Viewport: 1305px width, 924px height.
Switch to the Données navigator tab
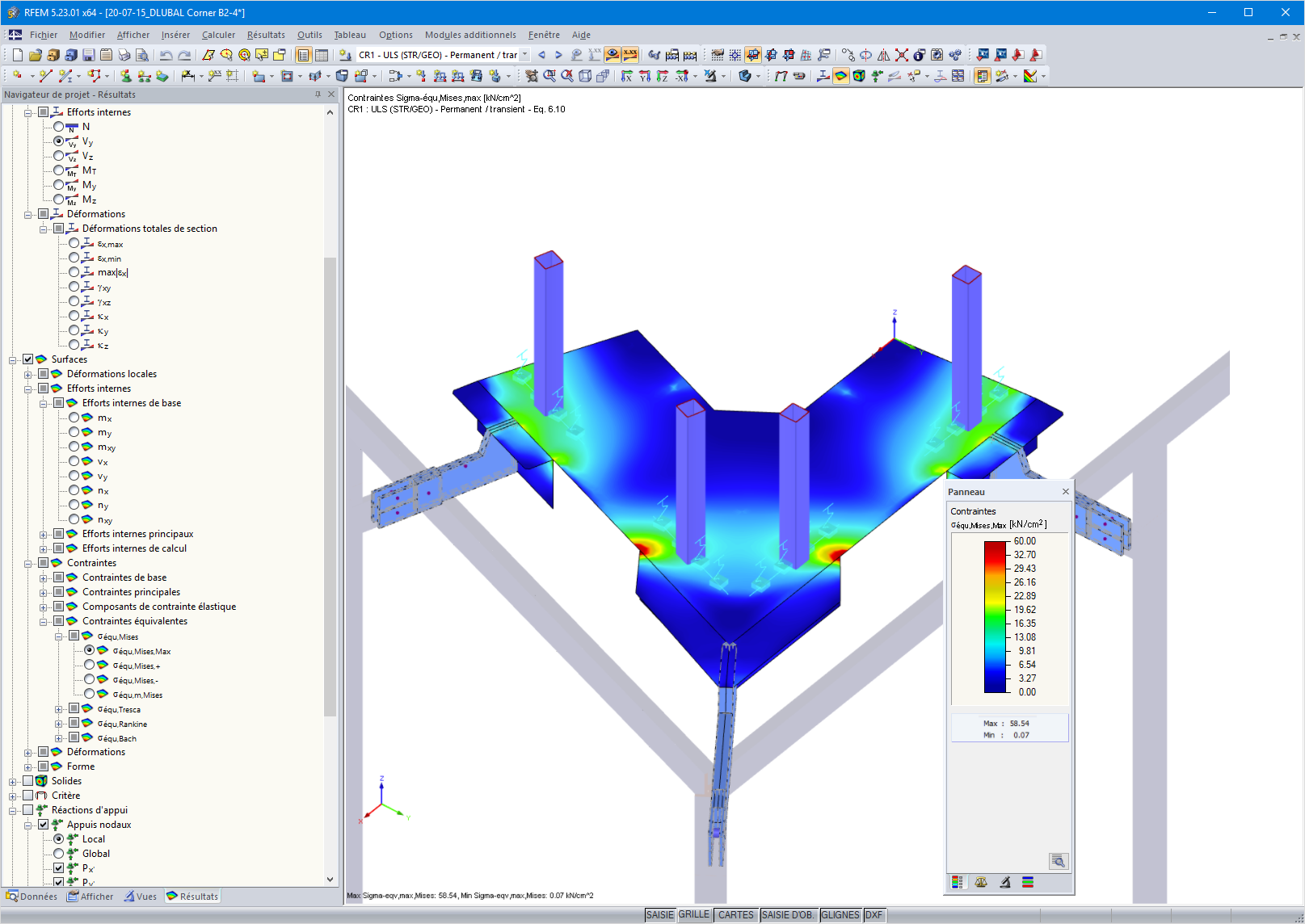pyautogui.click(x=32, y=897)
